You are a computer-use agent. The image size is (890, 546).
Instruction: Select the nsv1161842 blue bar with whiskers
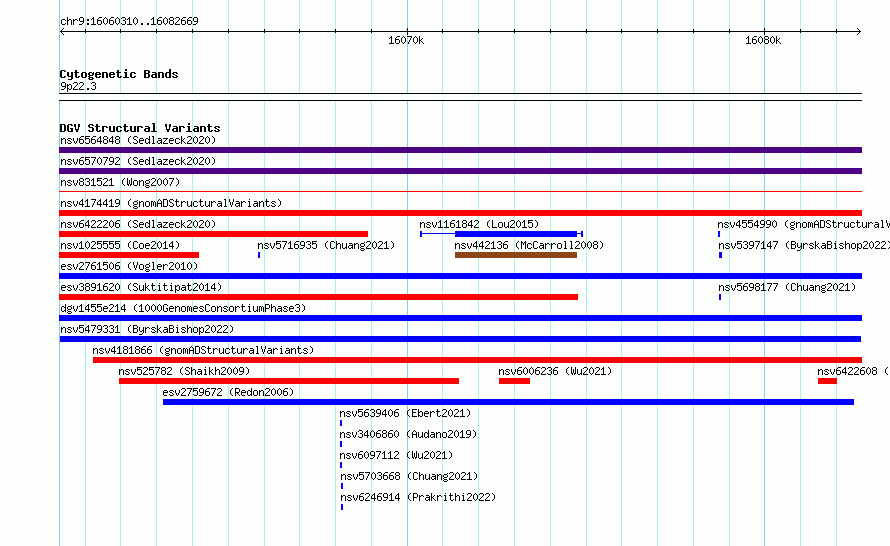502,234
